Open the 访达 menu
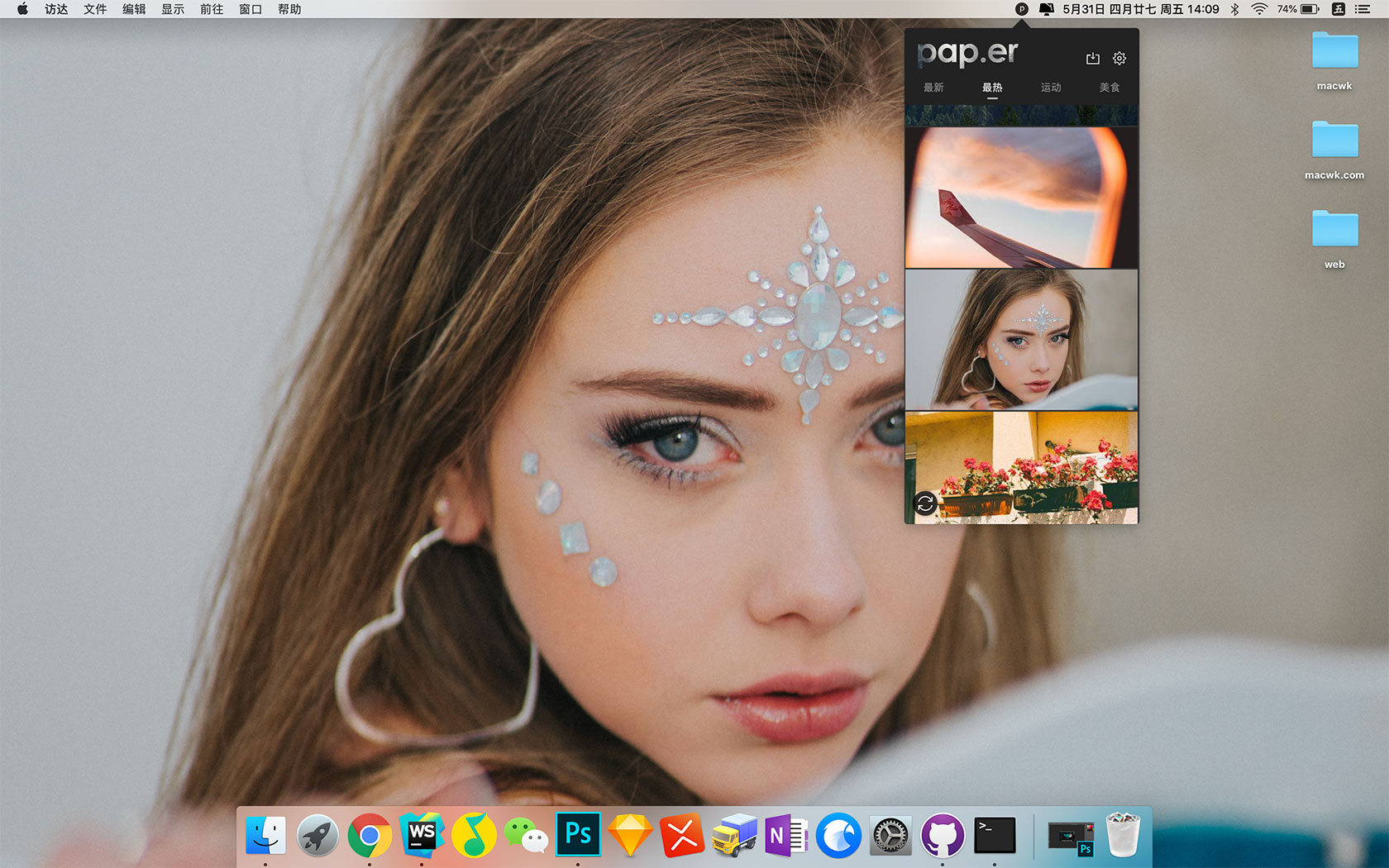Viewport: 1389px width, 868px height. [x=56, y=9]
